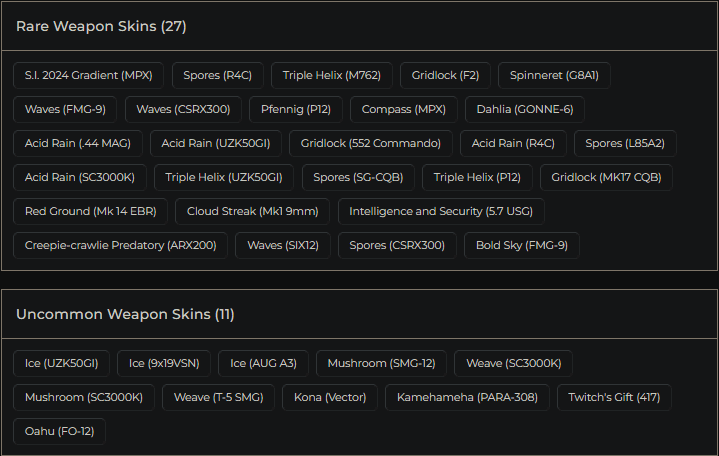
Task: Select Bold Sky (FMG-9) skin tag
Action: (x=521, y=245)
